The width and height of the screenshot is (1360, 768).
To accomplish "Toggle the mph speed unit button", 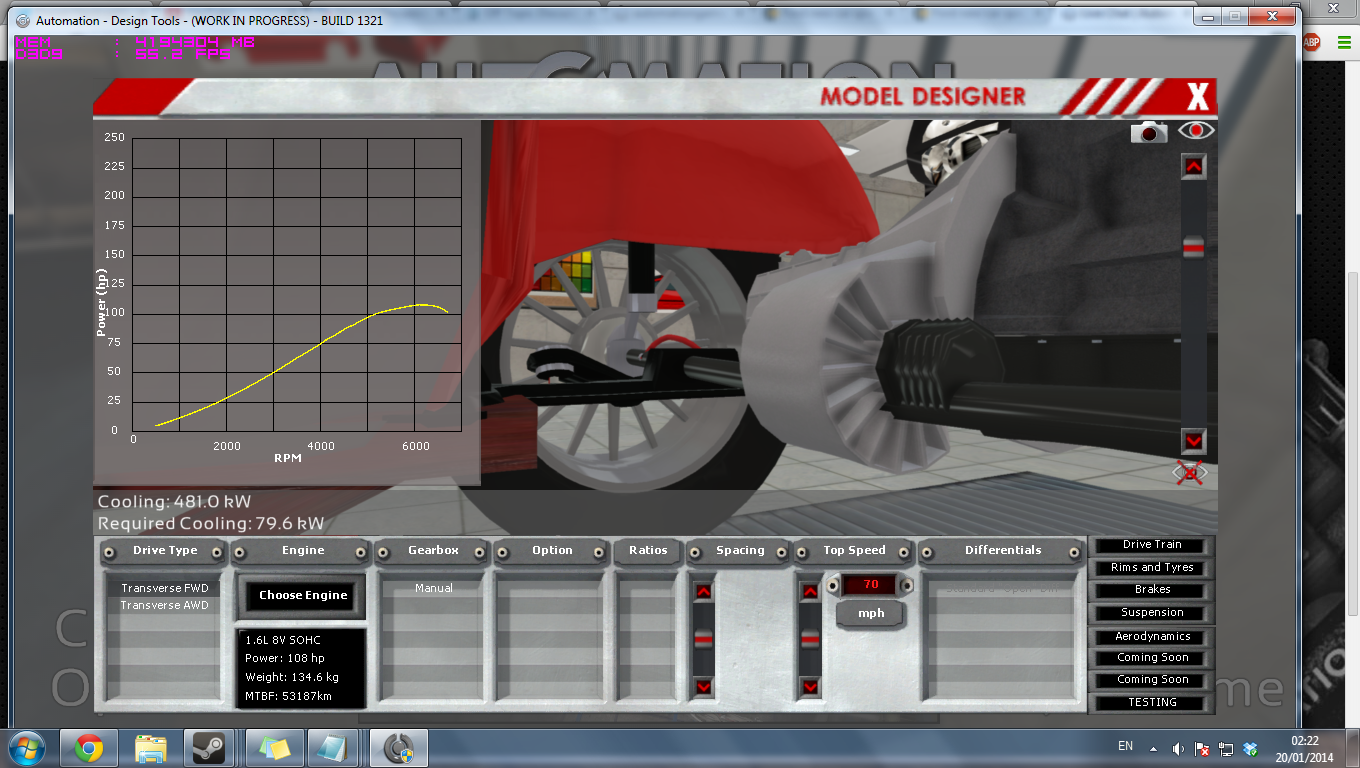I will 871,613.
